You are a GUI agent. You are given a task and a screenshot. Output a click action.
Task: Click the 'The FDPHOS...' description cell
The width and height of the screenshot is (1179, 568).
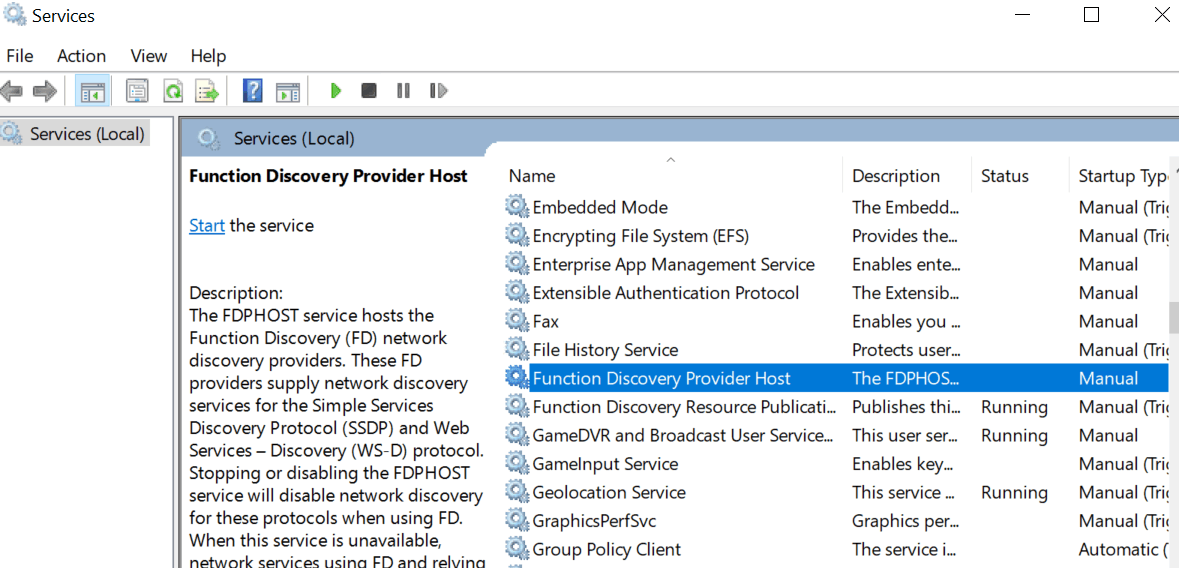click(x=906, y=378)
